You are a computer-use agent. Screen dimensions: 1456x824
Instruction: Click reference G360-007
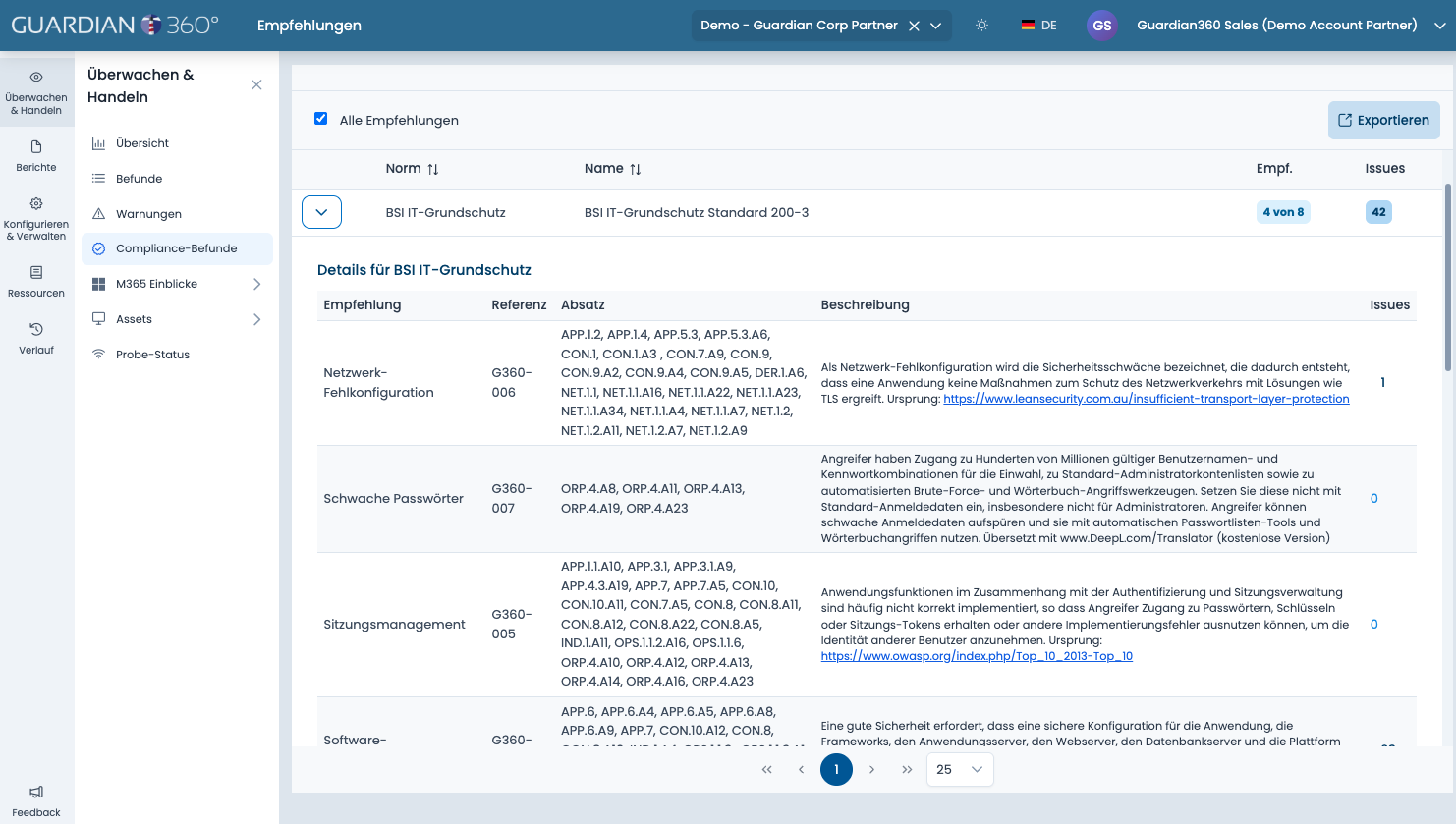(512, 499)
